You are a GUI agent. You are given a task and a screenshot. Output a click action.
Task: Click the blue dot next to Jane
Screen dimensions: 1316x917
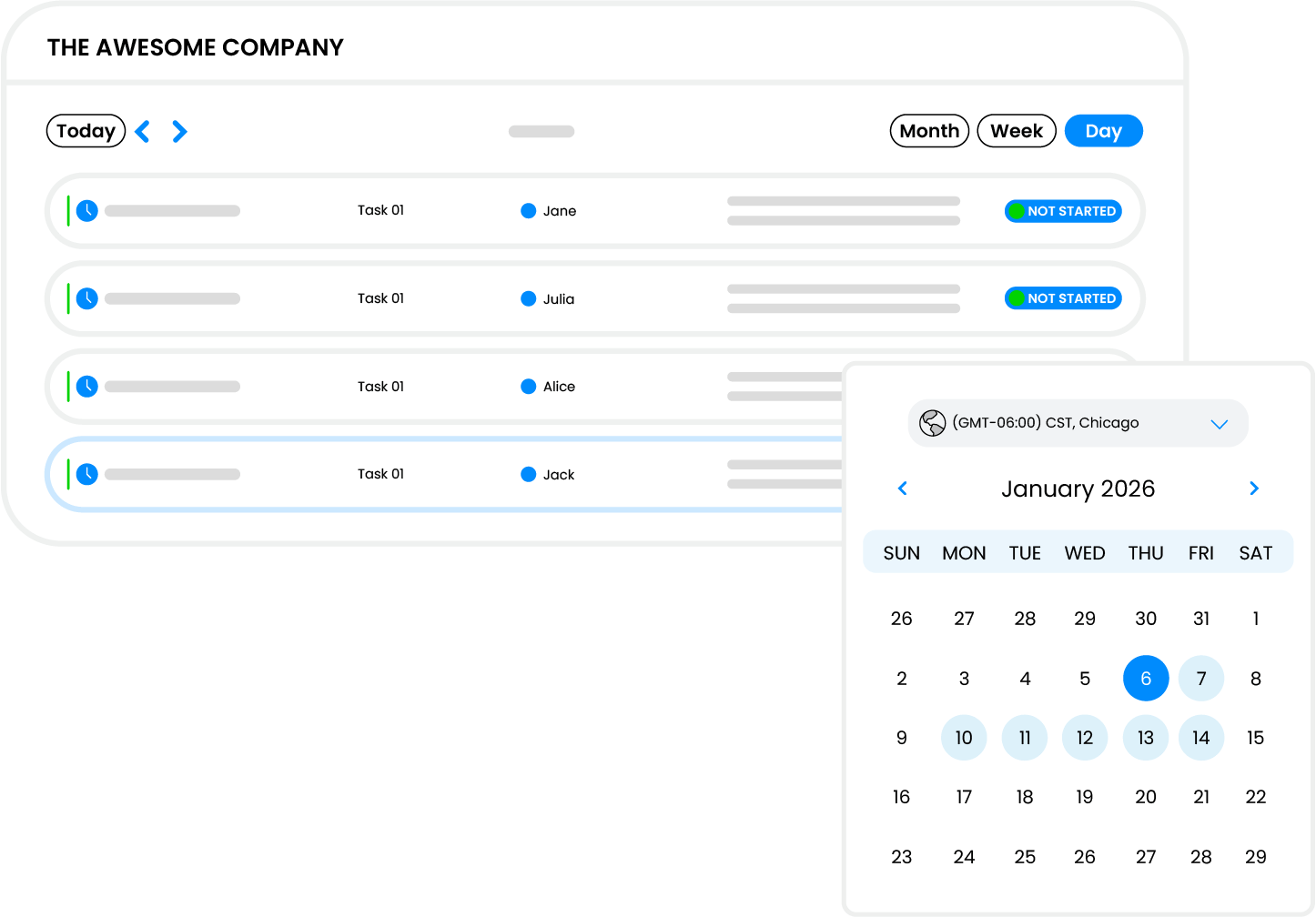point(528,211)
